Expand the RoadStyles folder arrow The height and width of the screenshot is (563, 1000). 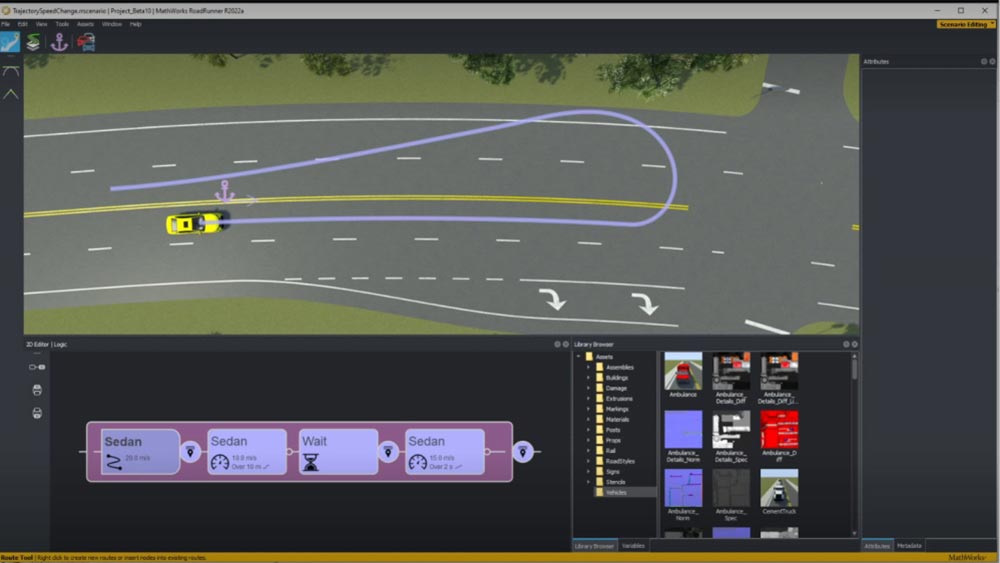point(589,461)
